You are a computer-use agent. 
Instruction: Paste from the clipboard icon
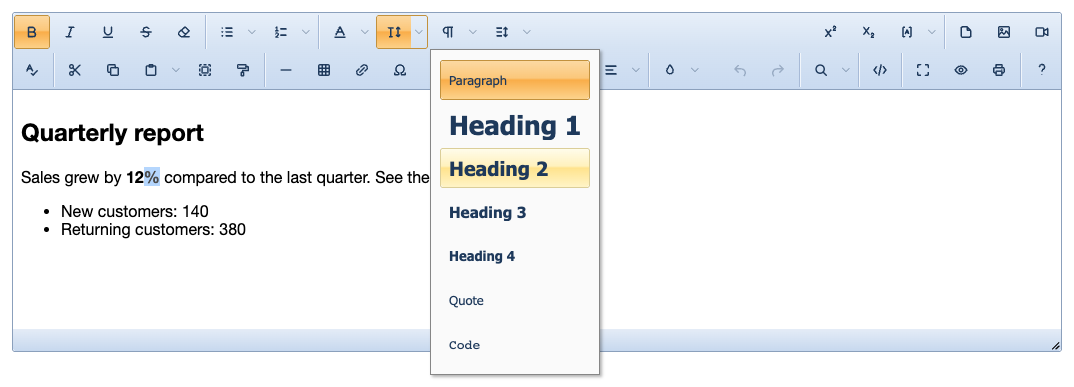pos(151,70)
